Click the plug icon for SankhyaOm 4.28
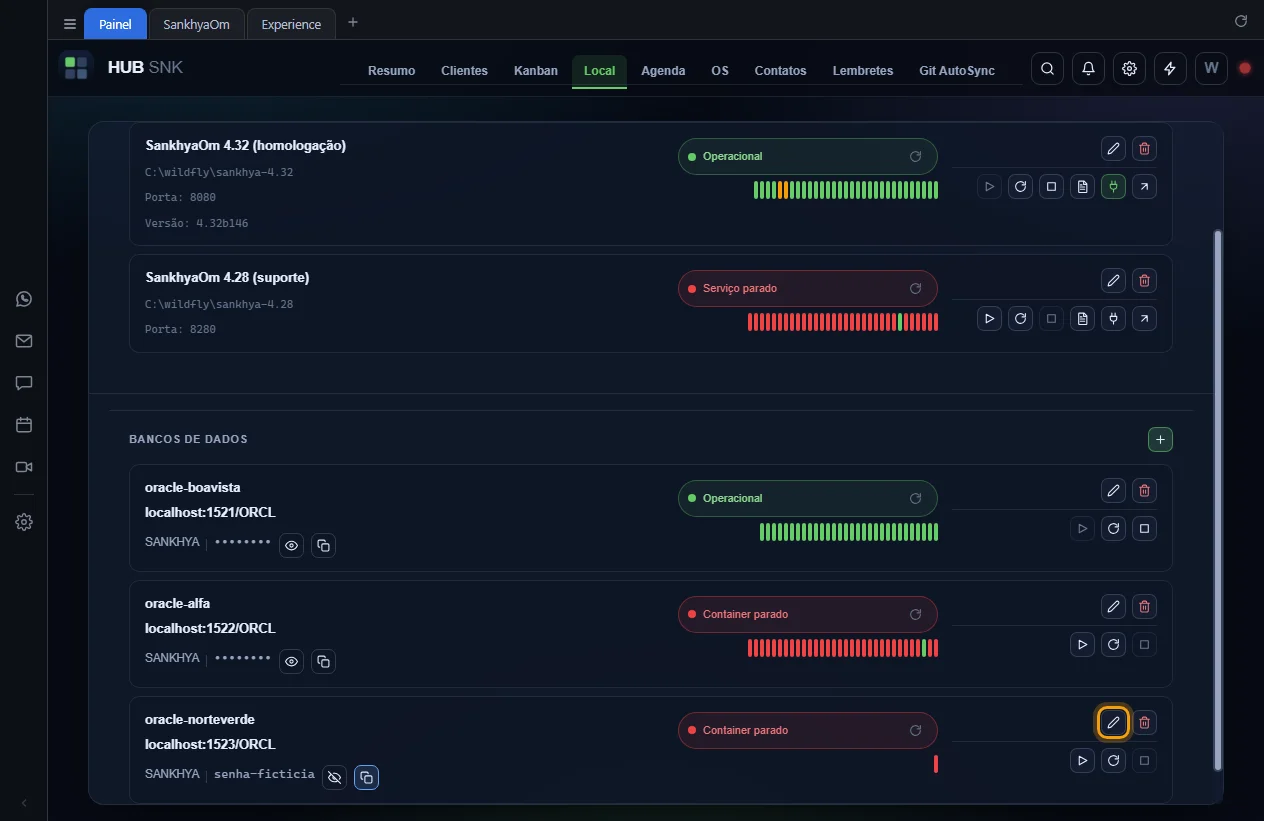This screenshot has width=1264, height=821. 1113,318
